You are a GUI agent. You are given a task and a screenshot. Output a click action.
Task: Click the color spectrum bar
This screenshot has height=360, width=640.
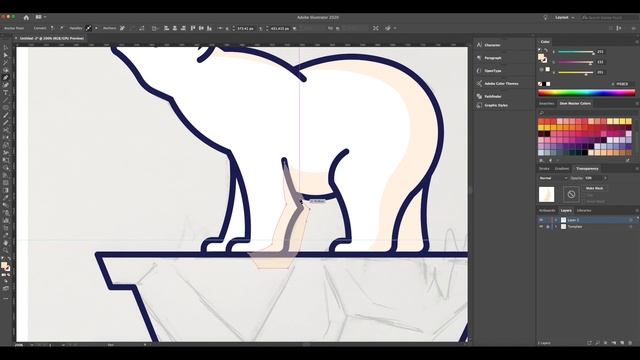coord(587,93)
